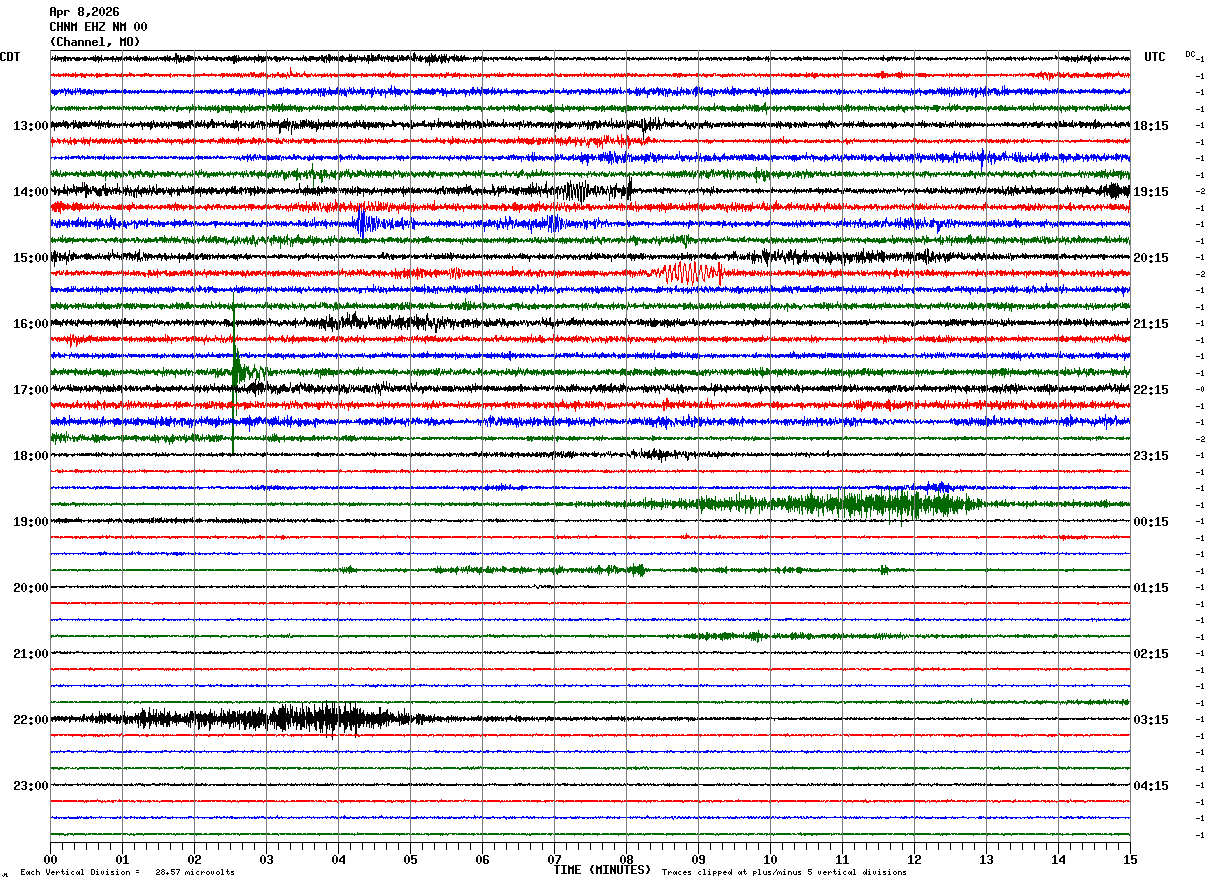Click the Each Vertical Division scale note

[x=127, y=872]
